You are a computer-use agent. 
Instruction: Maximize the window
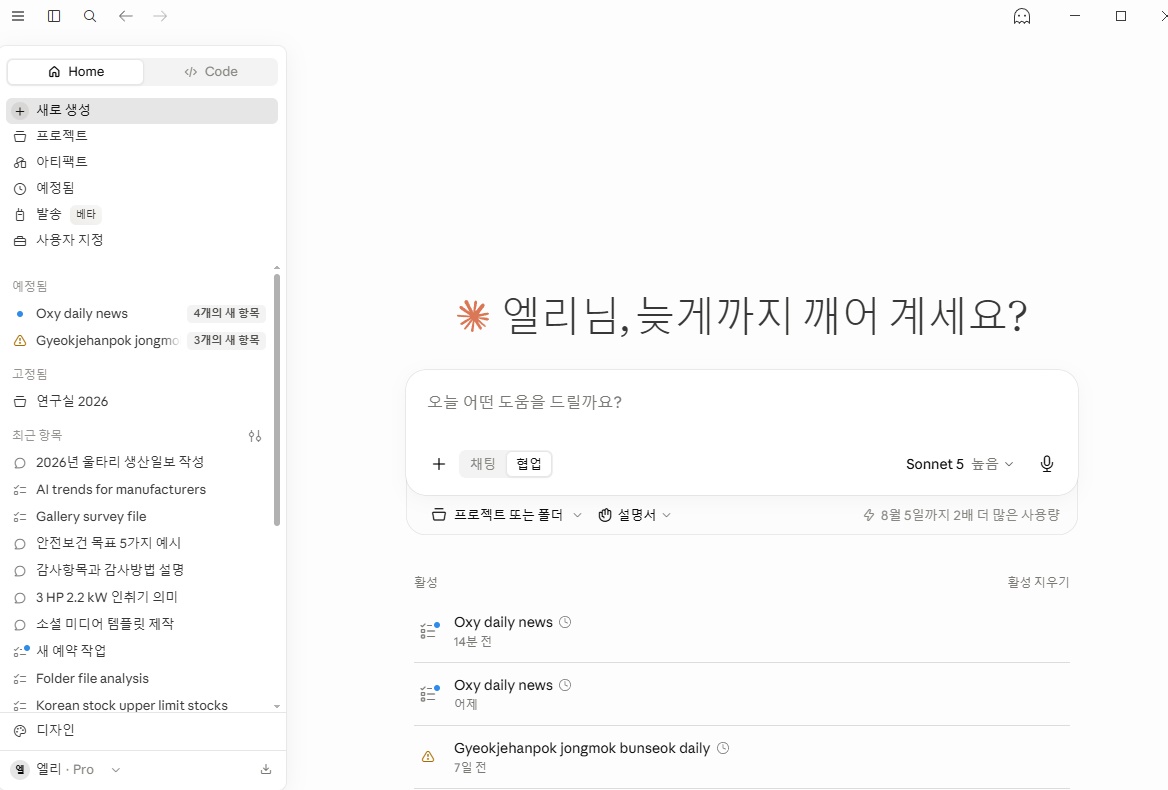coord(1120,16)
